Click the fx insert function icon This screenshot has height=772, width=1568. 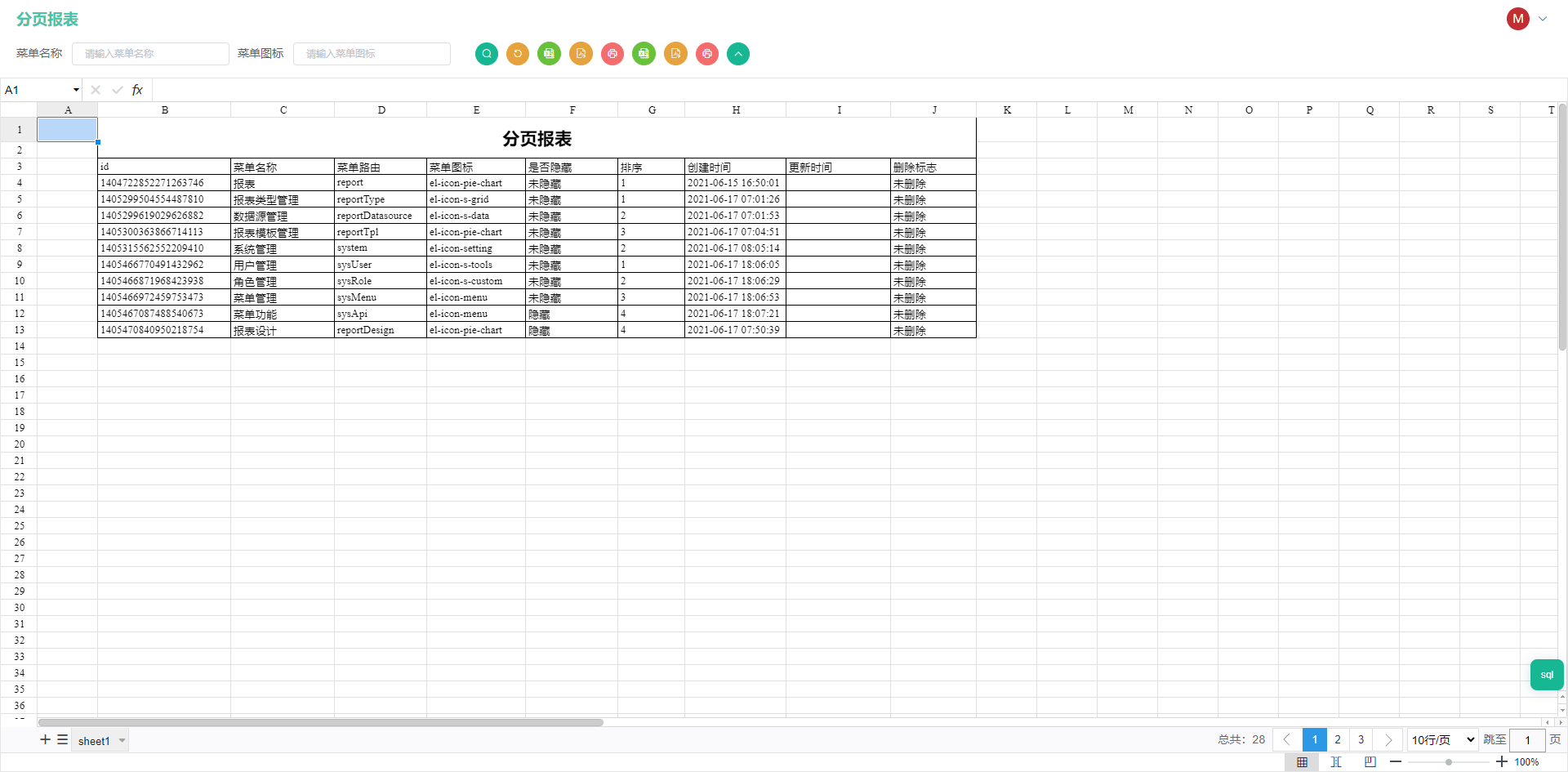[x=137, y=90]
